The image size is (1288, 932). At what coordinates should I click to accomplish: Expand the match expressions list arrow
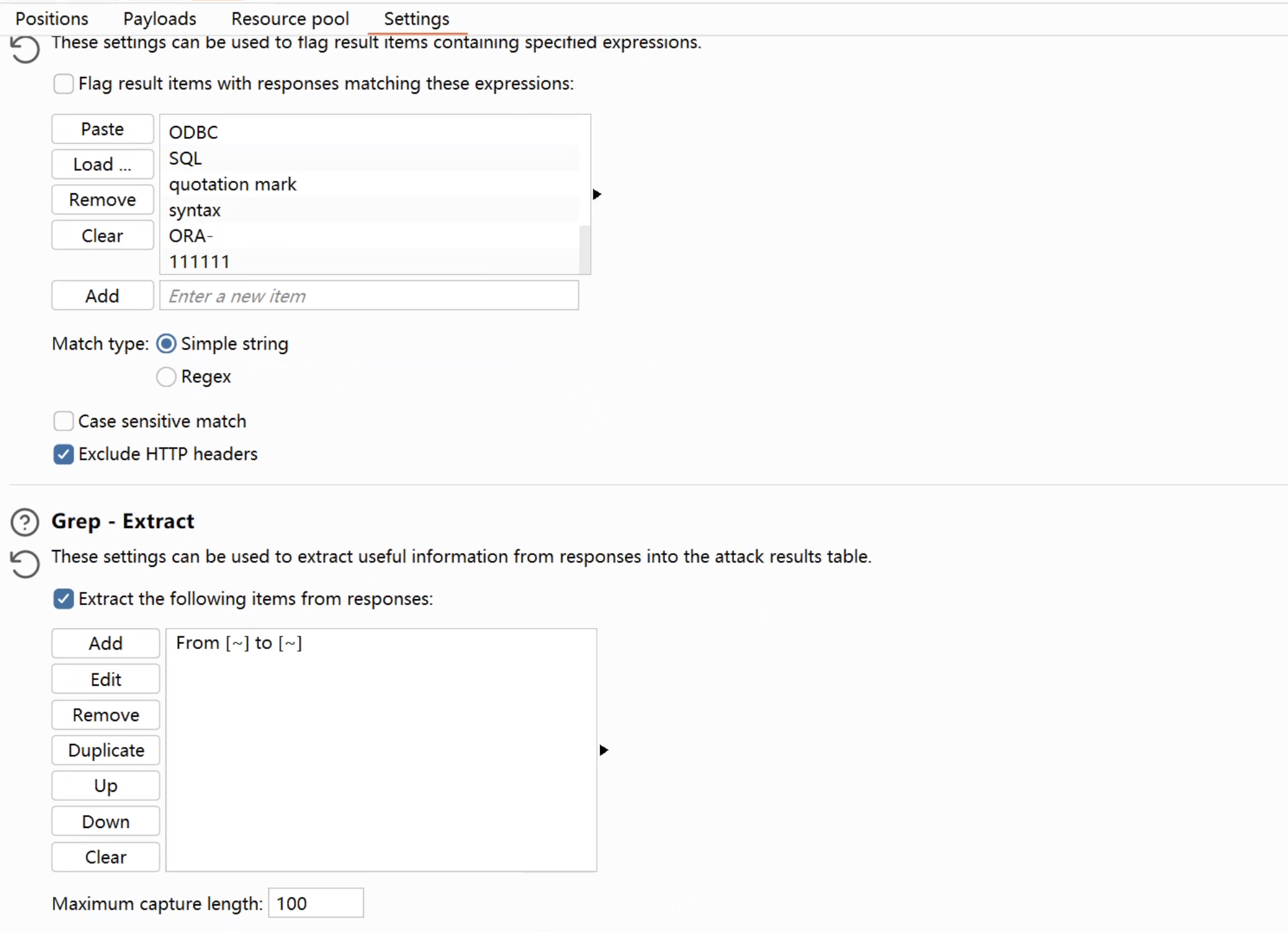pyautogui.click(x=597, y=194)
